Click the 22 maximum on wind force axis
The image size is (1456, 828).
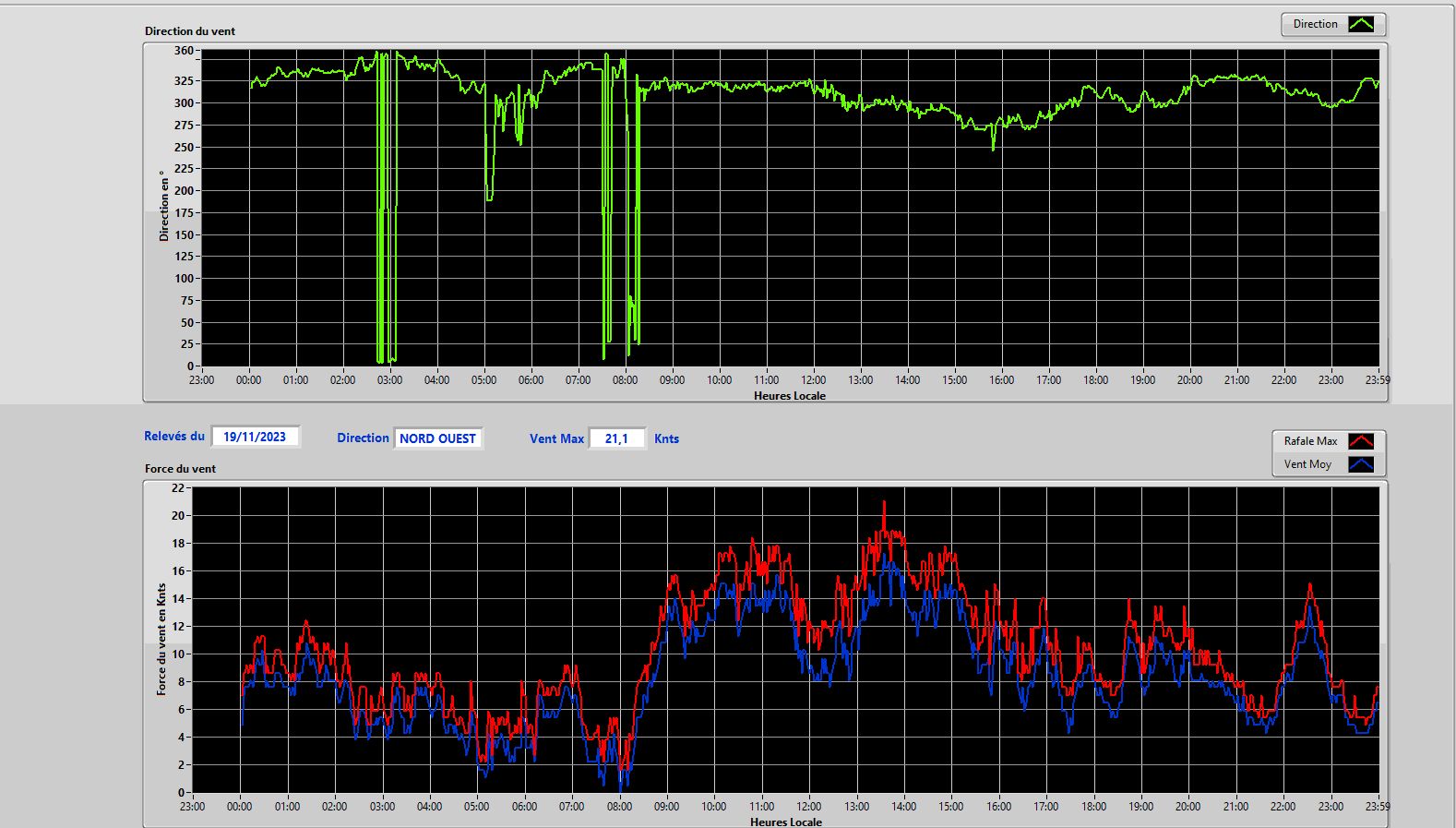tap(177, 488)
